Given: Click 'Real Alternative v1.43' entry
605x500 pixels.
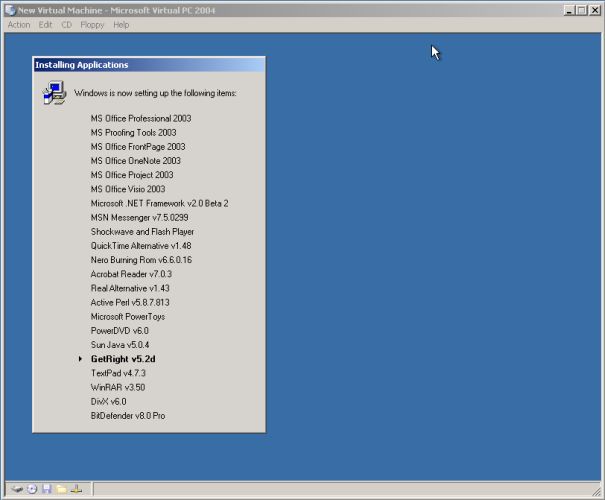Looking at the screenshot, I should point(130,288).
